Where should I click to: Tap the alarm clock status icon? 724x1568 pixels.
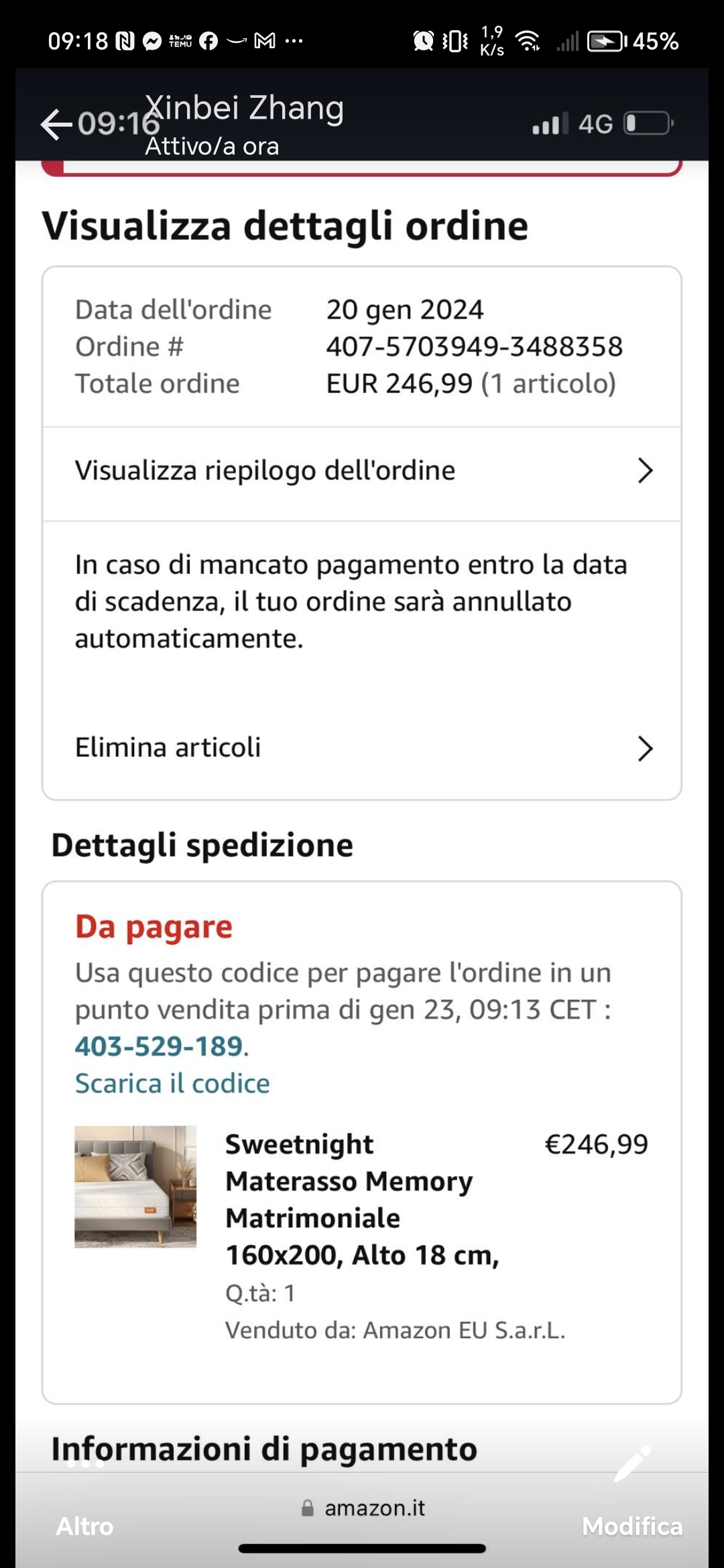click(423, 42)
